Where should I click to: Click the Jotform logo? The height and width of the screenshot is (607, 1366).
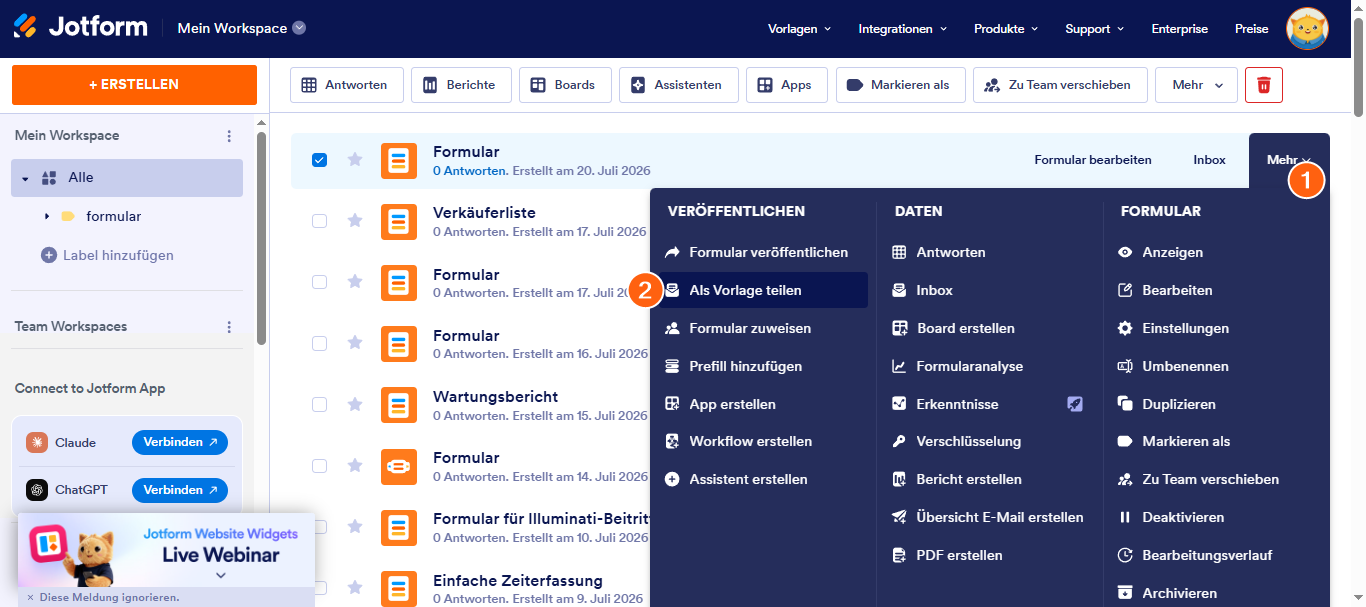[x=80, y=27]
